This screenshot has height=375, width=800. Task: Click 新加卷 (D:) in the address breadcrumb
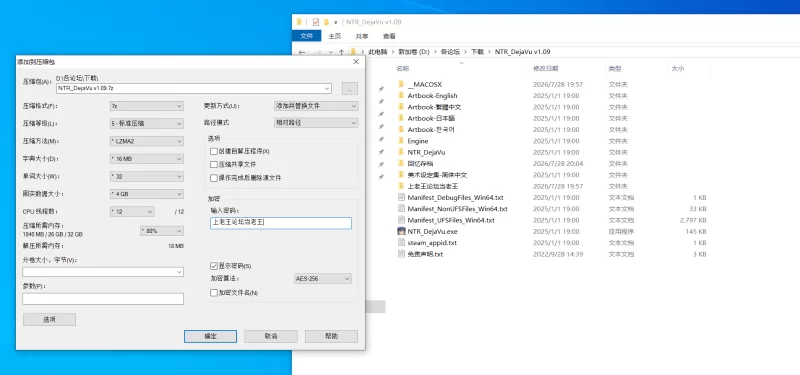[414, 52]
